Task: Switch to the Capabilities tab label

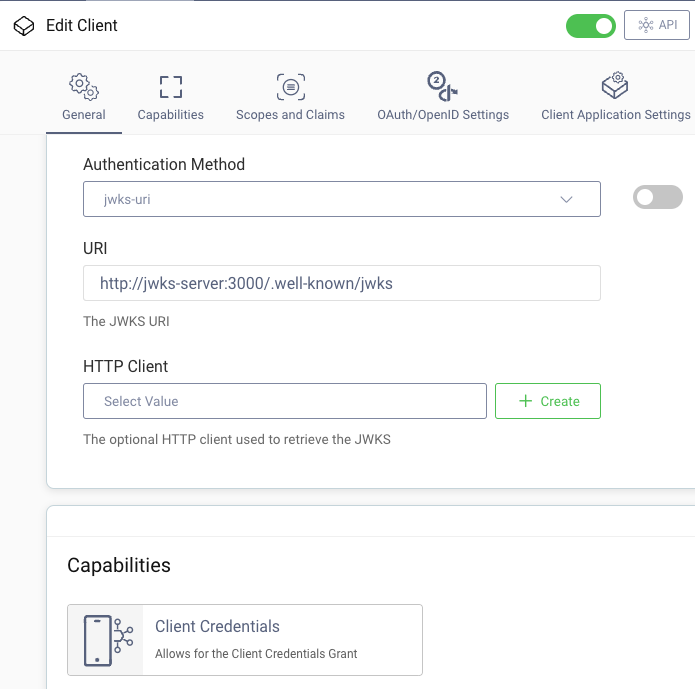Action: [171, 115]
